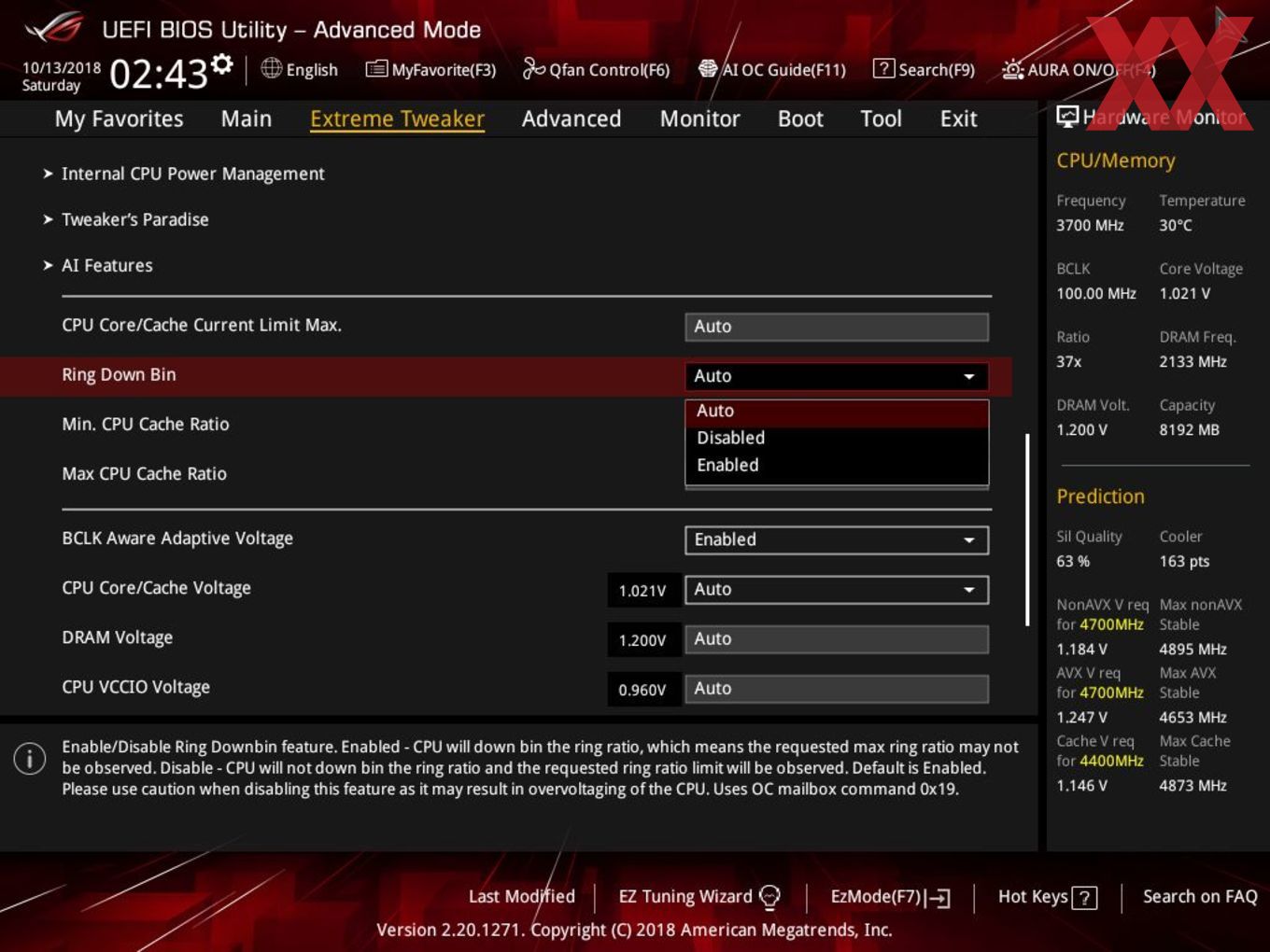Click CPU Core/Cache Current Limit Max field
The width and height of the screenshot is (1270, 952).
click(x=837, y=327)
